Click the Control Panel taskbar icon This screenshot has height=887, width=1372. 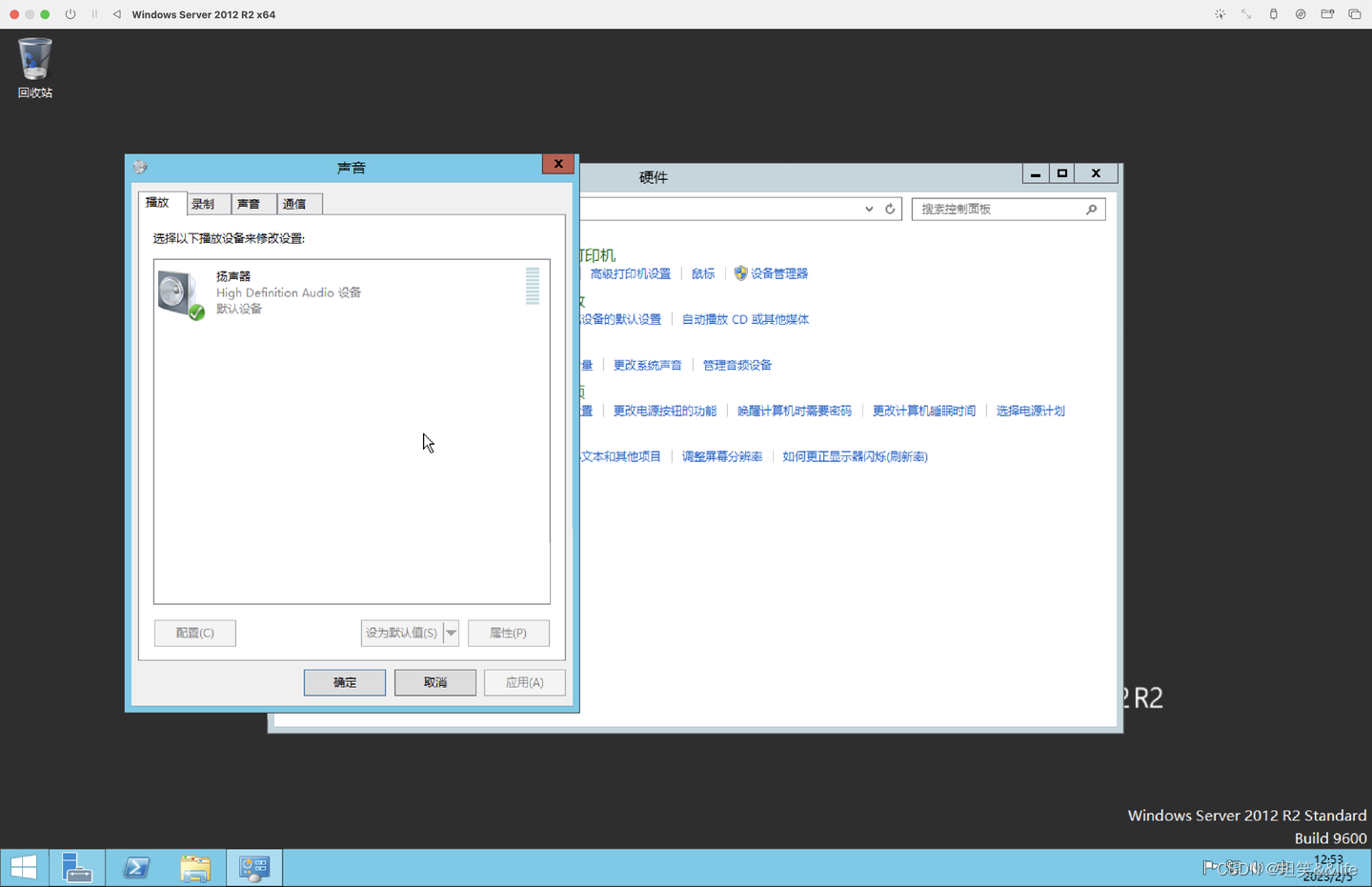(254, 868)
